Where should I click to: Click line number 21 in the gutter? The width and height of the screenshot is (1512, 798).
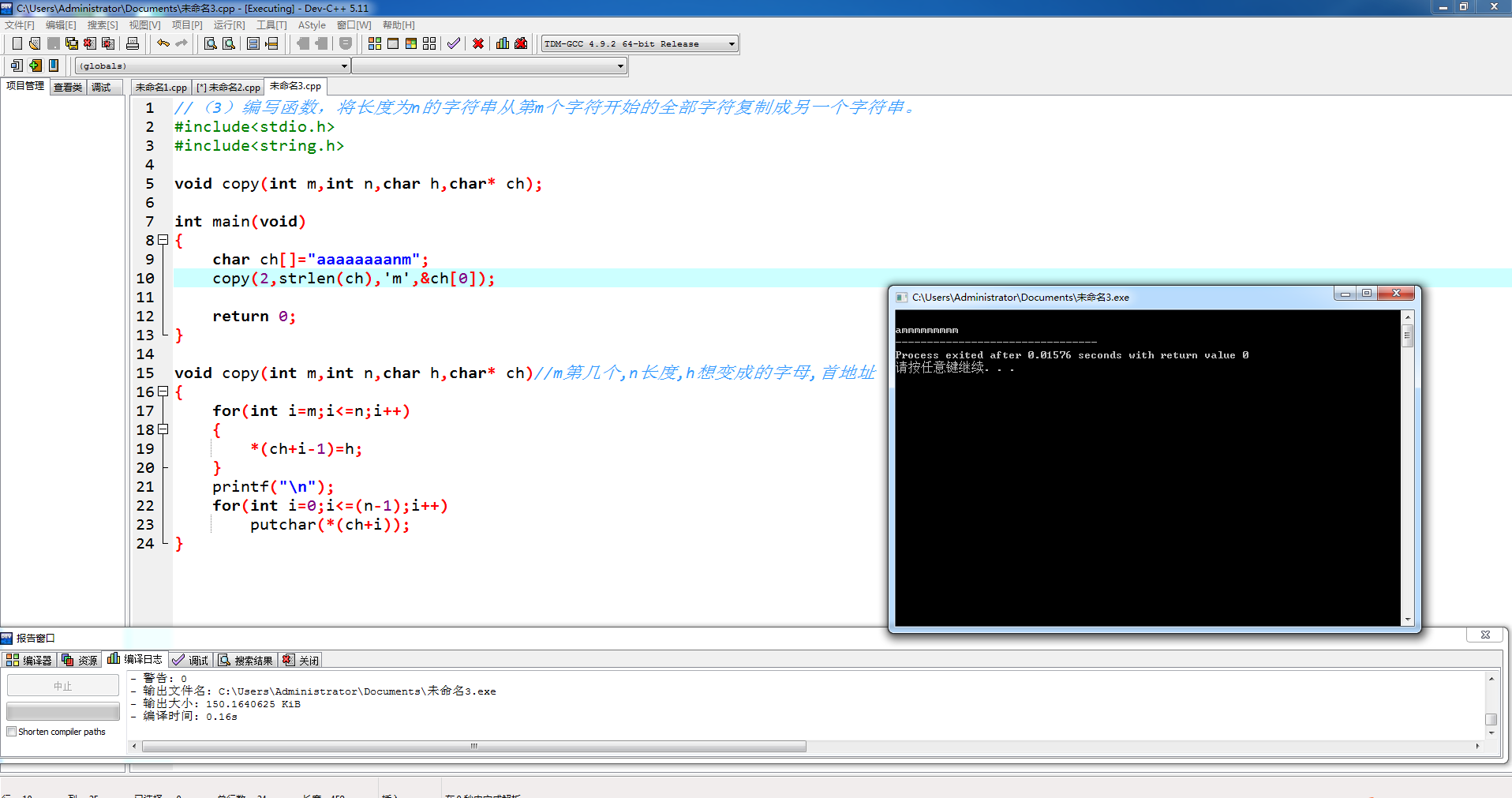click(145, 487)
